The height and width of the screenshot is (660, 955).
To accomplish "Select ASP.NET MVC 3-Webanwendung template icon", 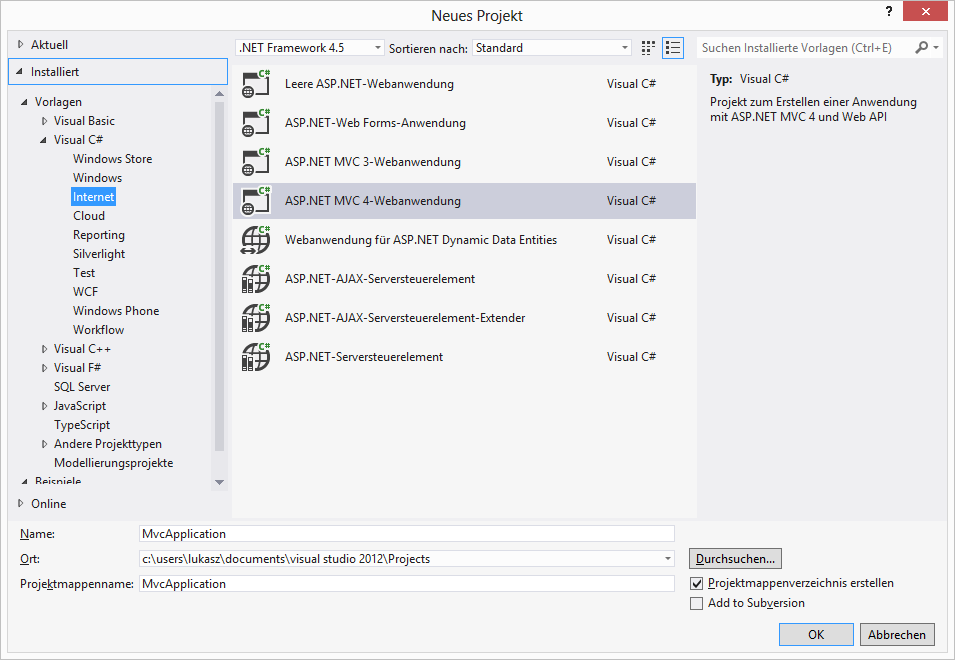I will tap(256, 162).
